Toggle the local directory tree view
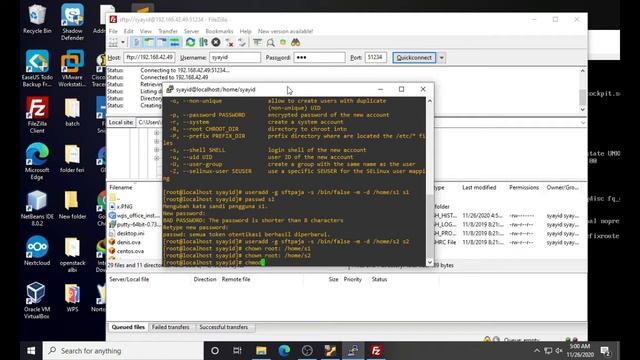Viewport: 640px width, 360px height. click(149, 42)
